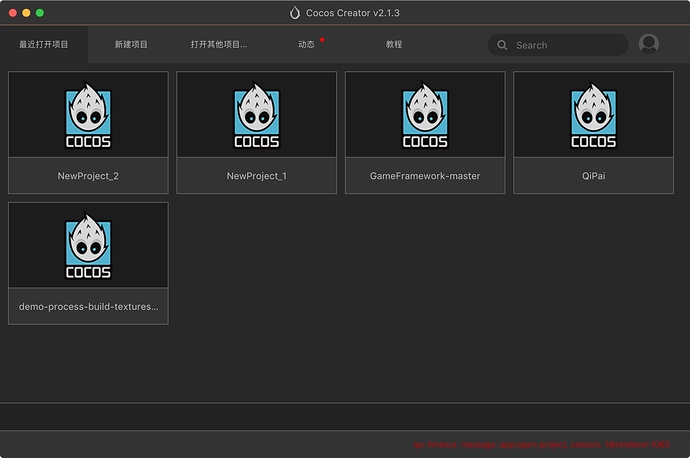The width and height of the screenshot is (690, 458).
Task: Minimize the window with the yellow button
Action: click(26, 13)
